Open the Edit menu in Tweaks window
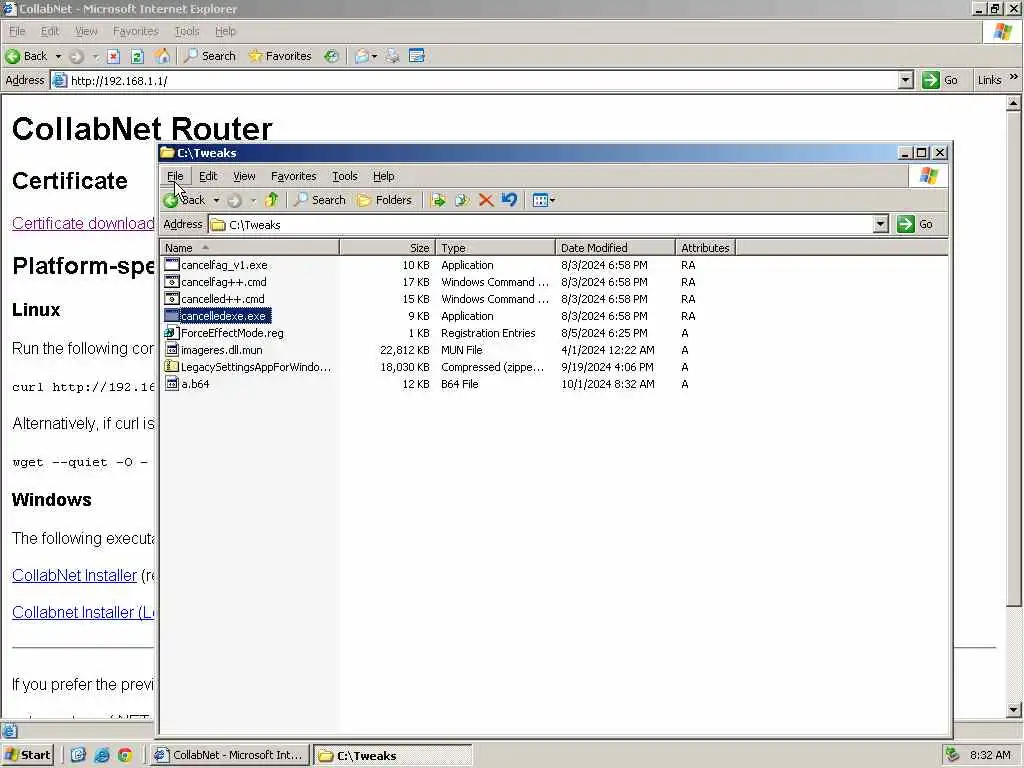Viewport: 1024px width, 768px height. (208, 176)
